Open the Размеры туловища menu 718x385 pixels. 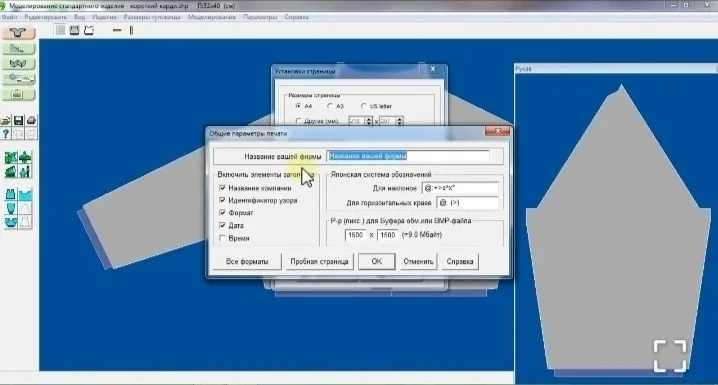pyautogui.click(x=152, y=17)
